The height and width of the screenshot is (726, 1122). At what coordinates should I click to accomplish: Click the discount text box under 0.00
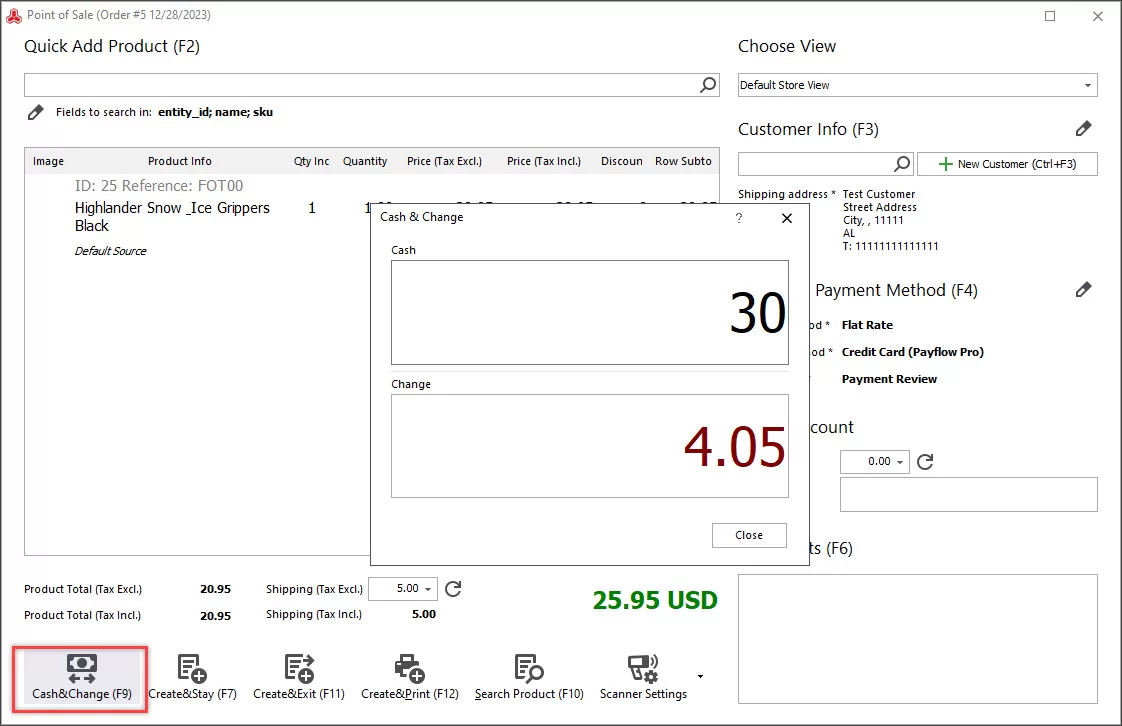[x=968, y=494]
